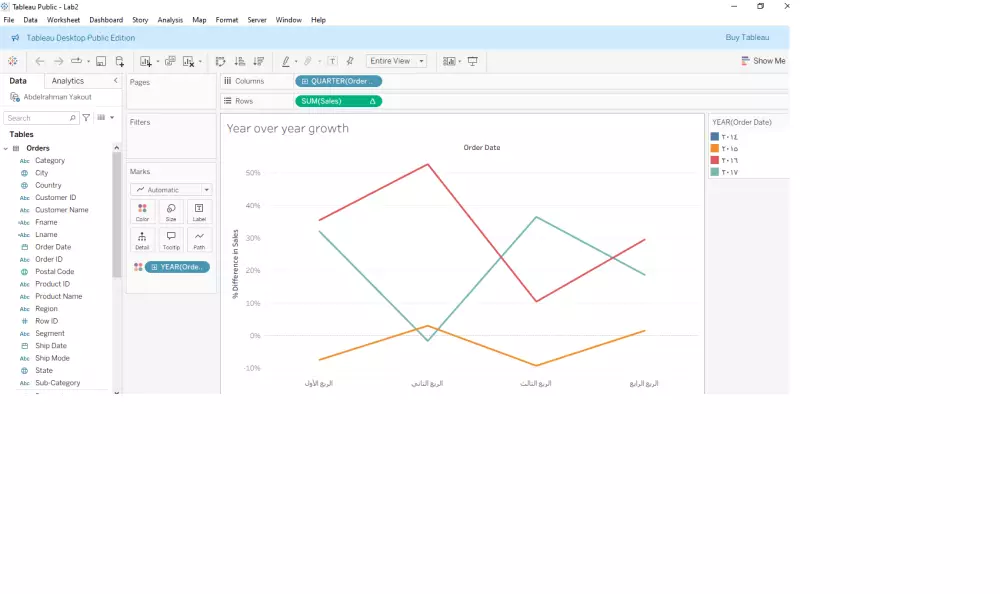Open the File menu
Viewport: 1000px width, 594px height.
pos(9,20)
